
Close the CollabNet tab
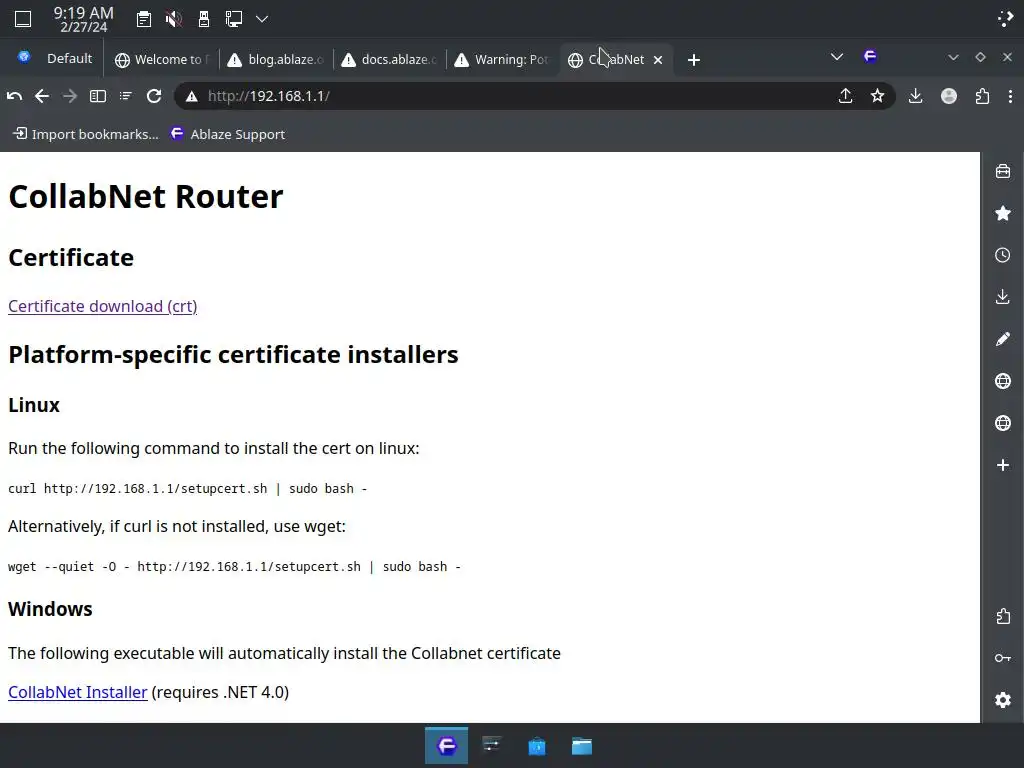click(658, 60)
